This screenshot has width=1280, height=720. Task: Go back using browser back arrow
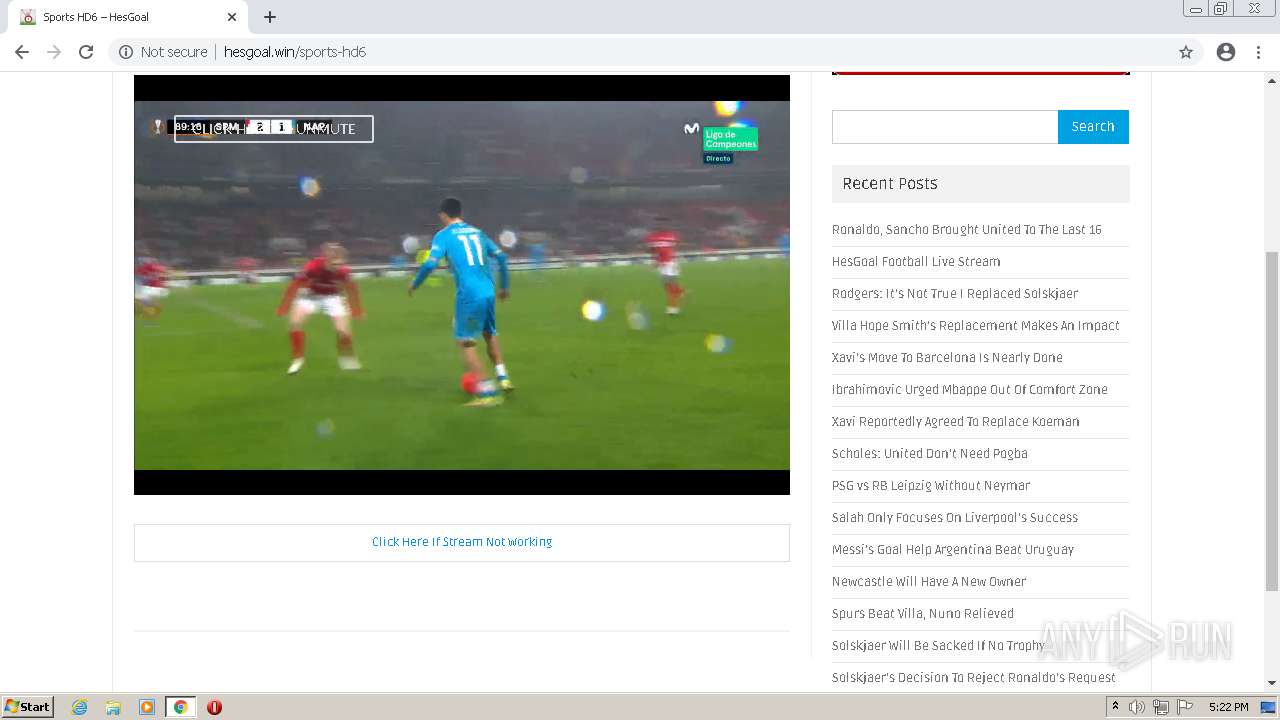tap(22, 52)
